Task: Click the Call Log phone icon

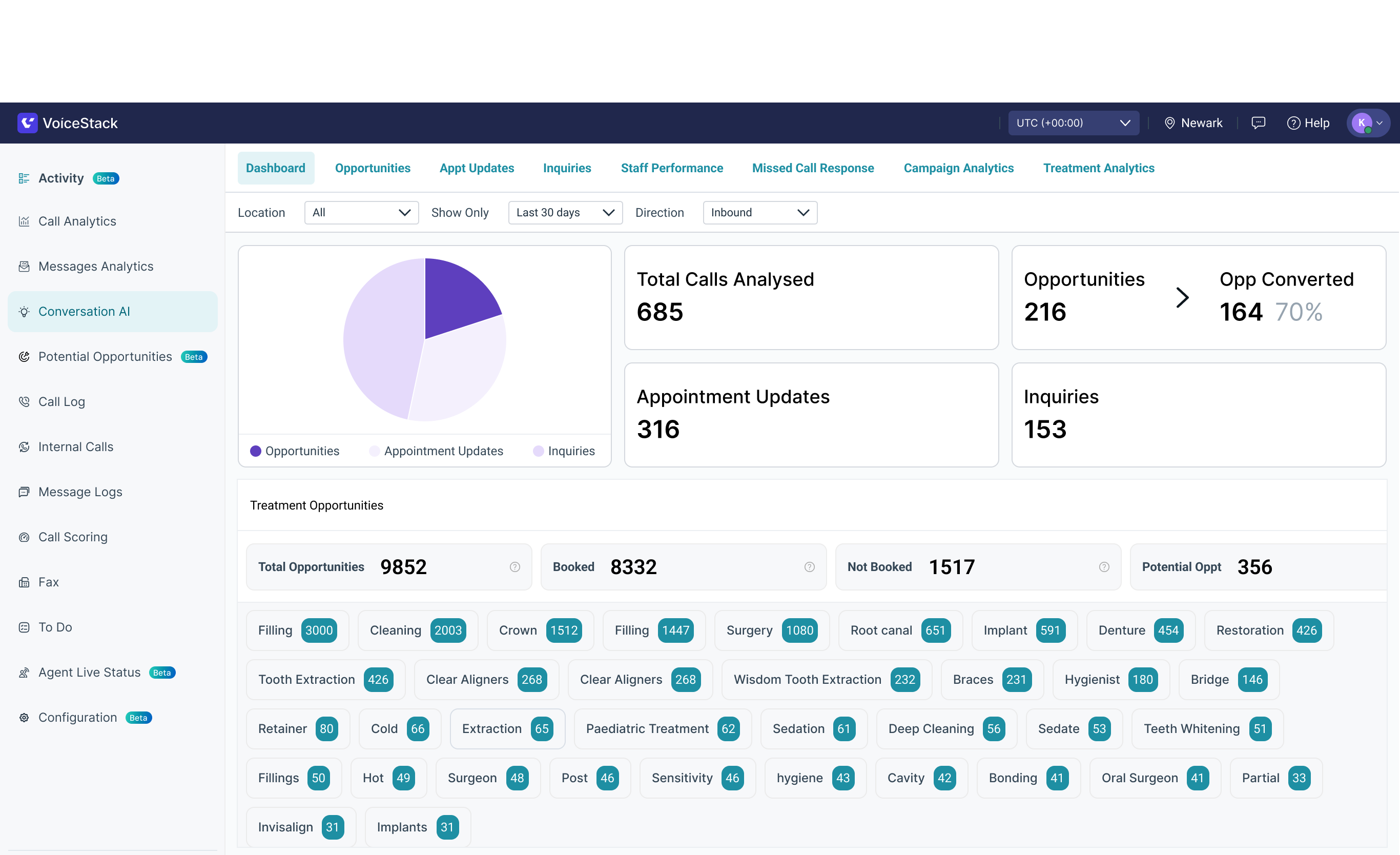Action: point(24,401)
